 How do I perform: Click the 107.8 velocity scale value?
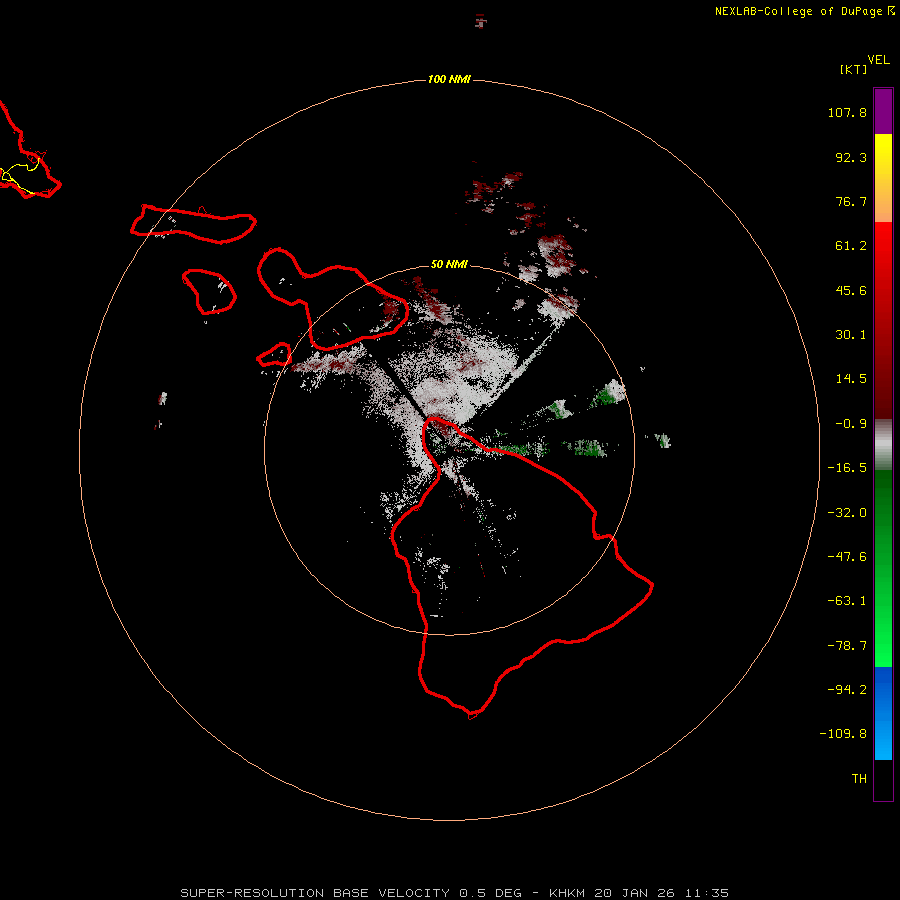pyautogui.click(x=847, y=112)
